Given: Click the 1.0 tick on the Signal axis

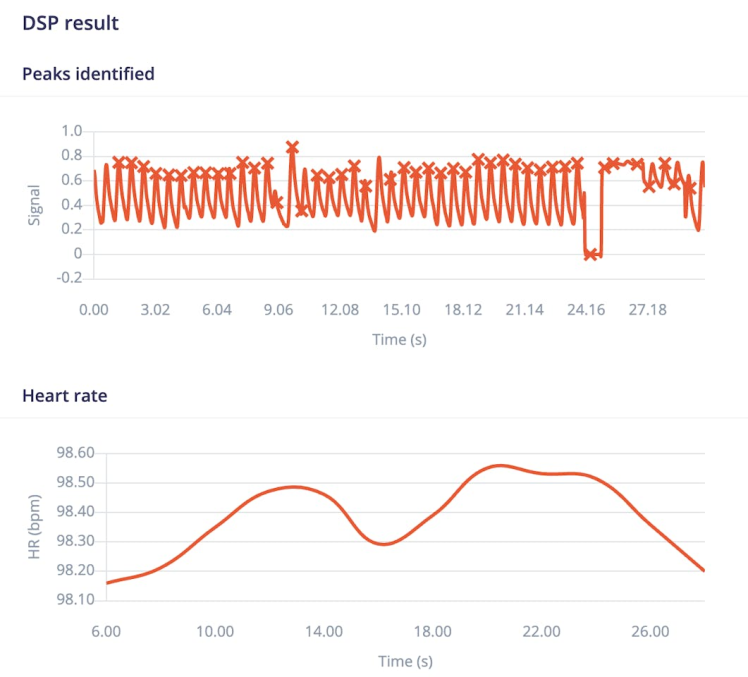Looking at the screenshot, I should [71, 131].
